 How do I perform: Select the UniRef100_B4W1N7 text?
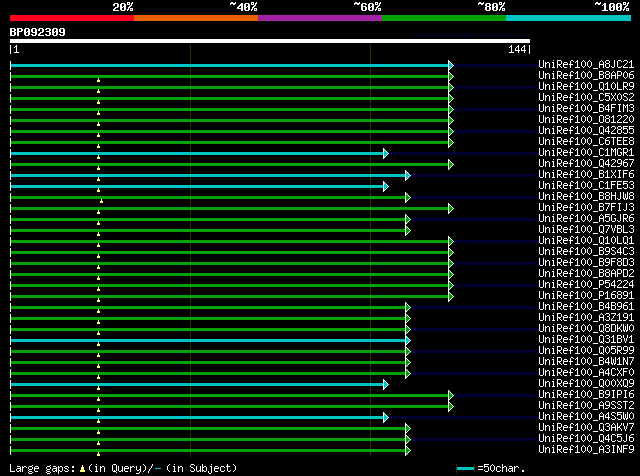(x=586, y=362)
